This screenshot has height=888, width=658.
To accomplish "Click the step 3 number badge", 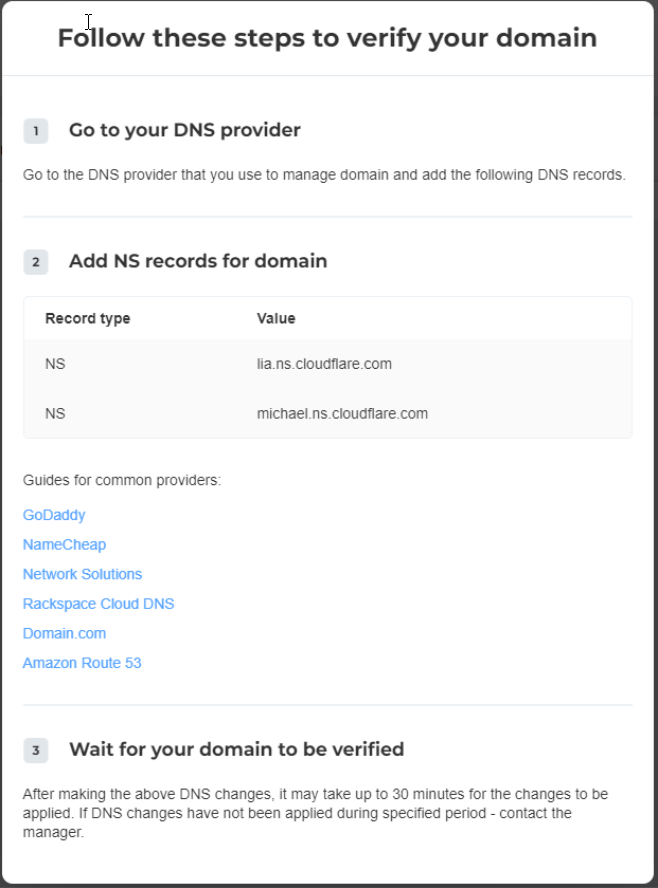I will pyautogui.click(x=36, y=750).
